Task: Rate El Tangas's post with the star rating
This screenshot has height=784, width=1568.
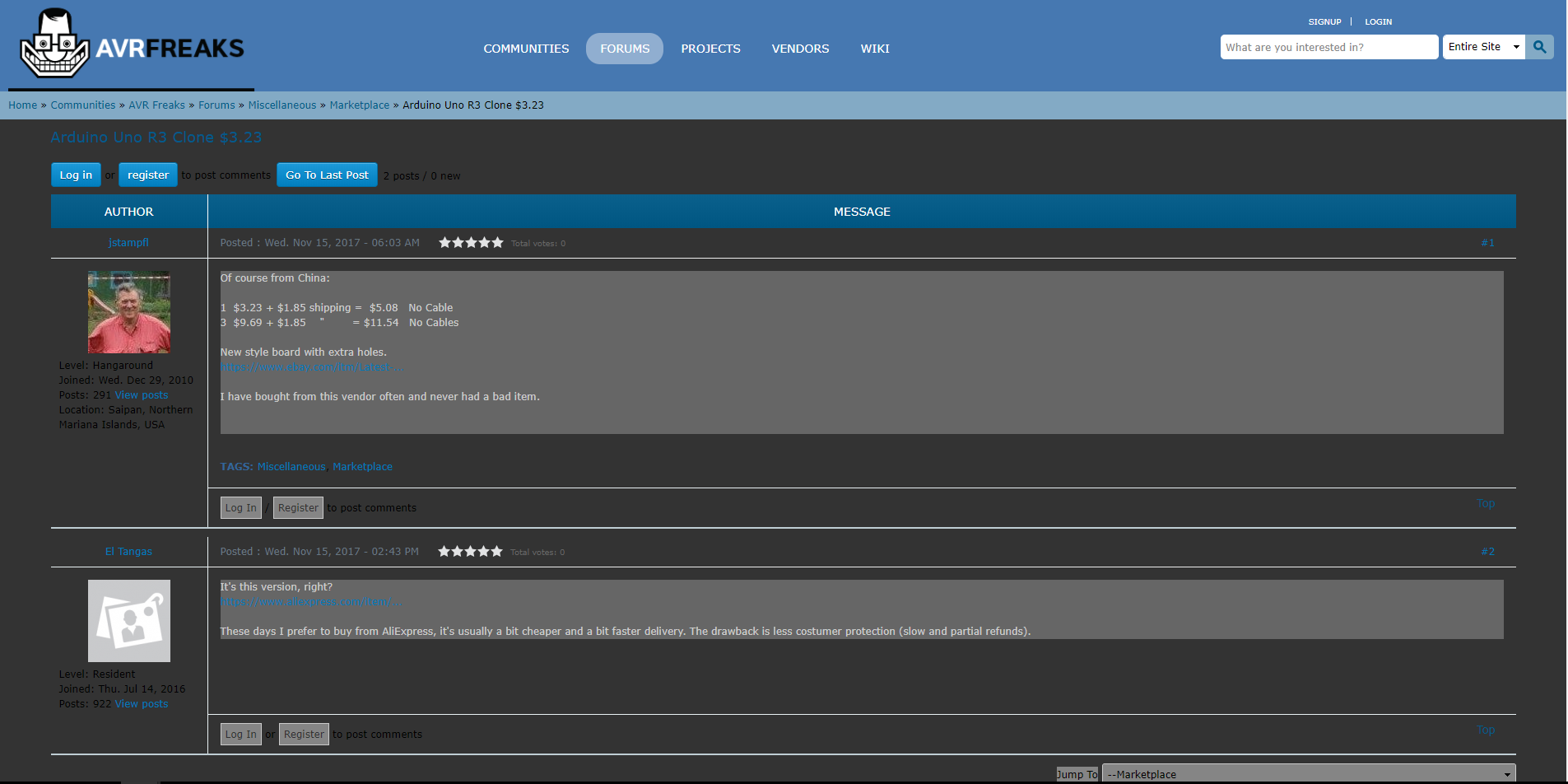Action: pos(470,551)
